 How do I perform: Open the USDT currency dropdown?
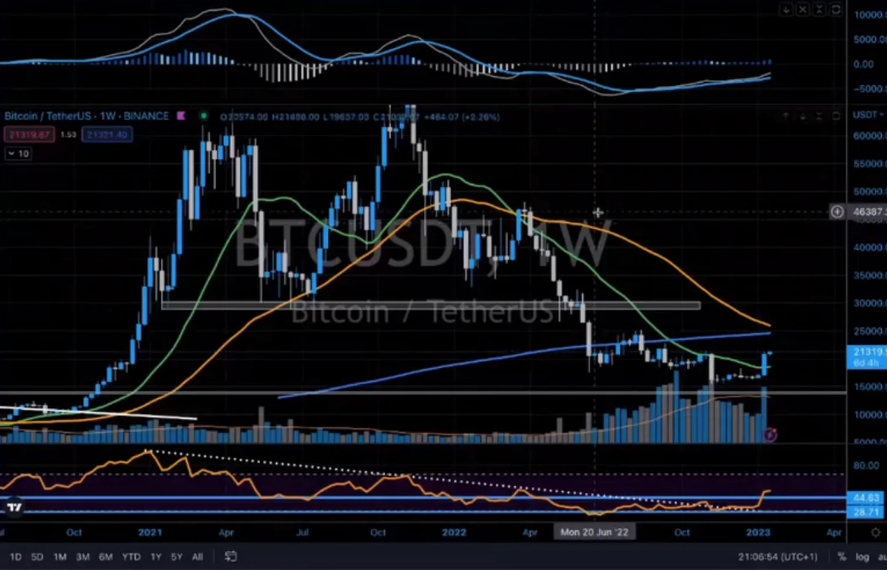(x=864, y=117)
